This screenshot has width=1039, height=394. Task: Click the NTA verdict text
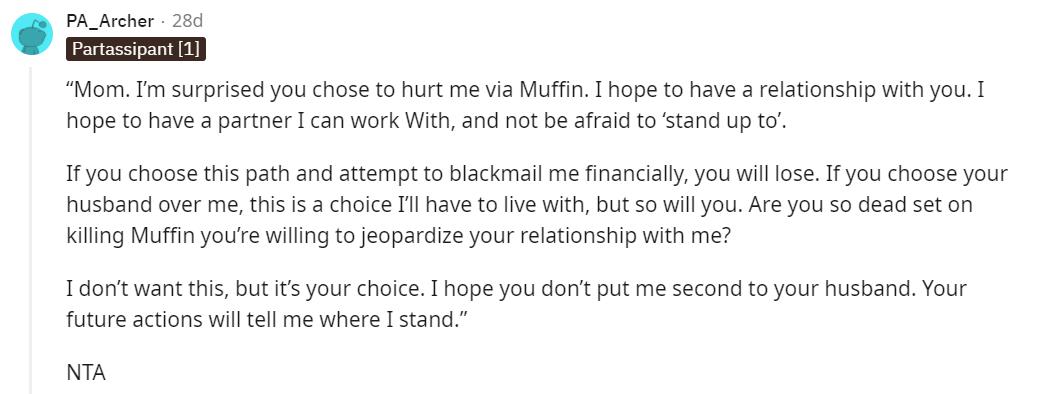tap(86, 373)
